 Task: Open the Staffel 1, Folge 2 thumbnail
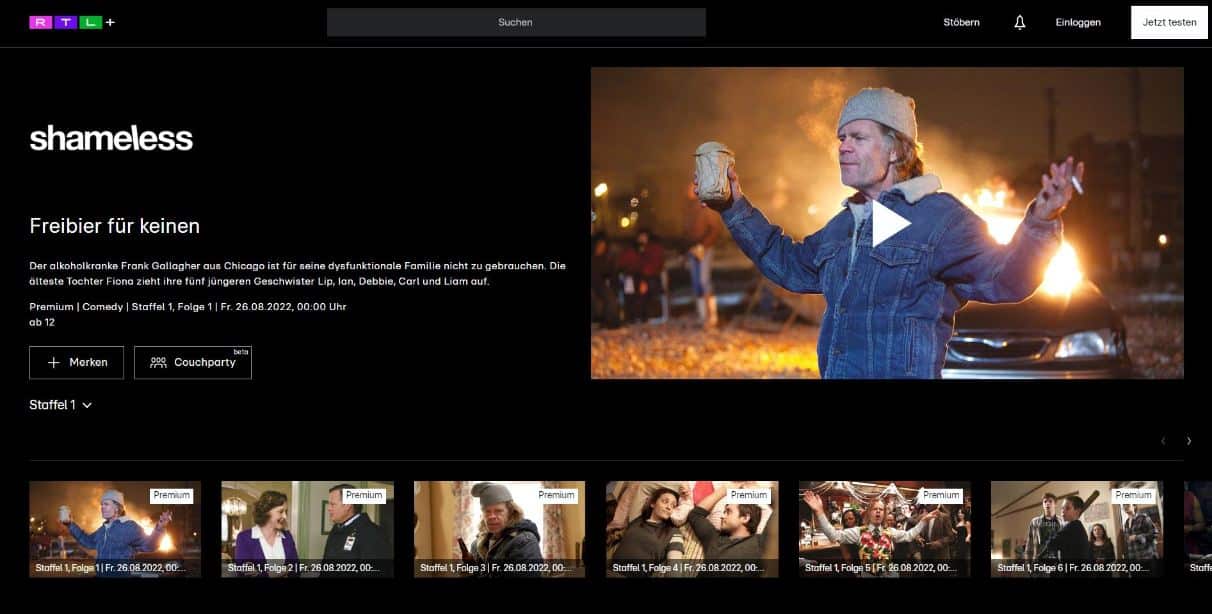tap(307, 529)
